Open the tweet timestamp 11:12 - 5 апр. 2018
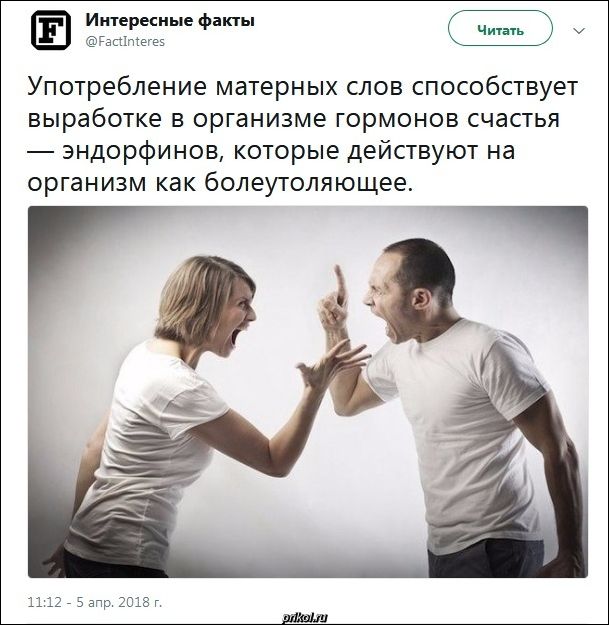This screenshot has width=609, height=625. click(x=95, y=601)
